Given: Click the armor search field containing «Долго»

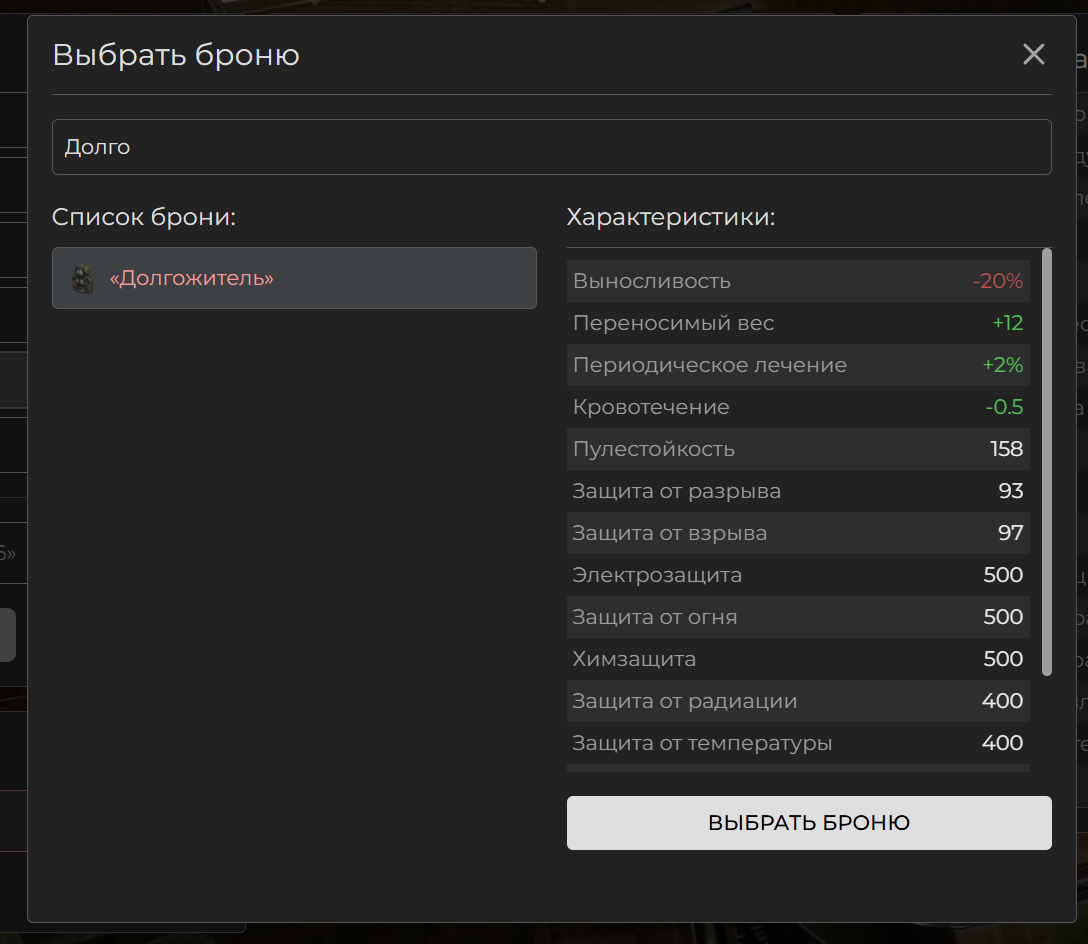Looking at the screenshot, I should (552, 147).
